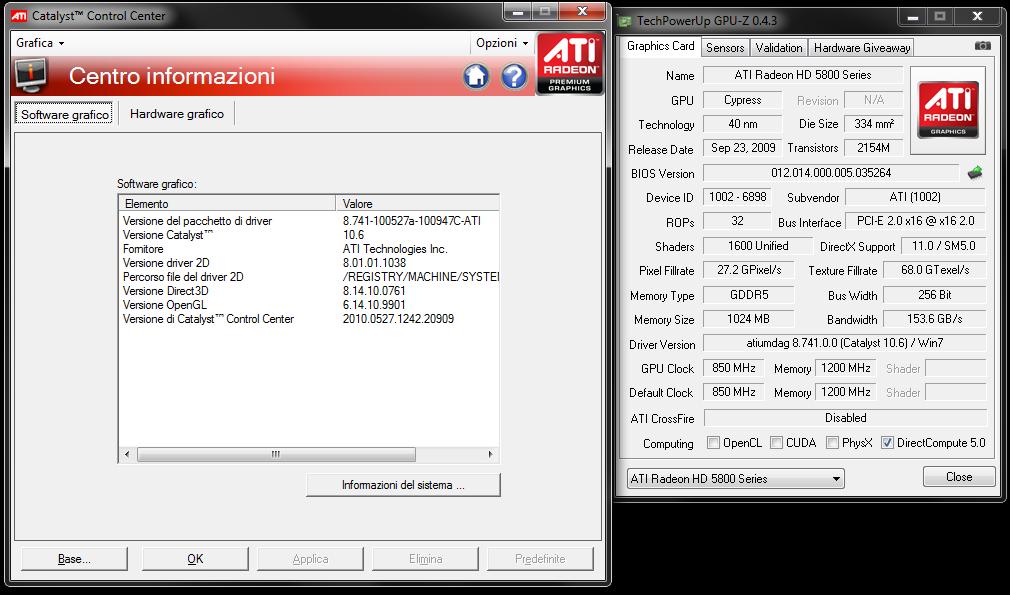Click the ATI Radeon Premium Graphics logo

[569, 63]
